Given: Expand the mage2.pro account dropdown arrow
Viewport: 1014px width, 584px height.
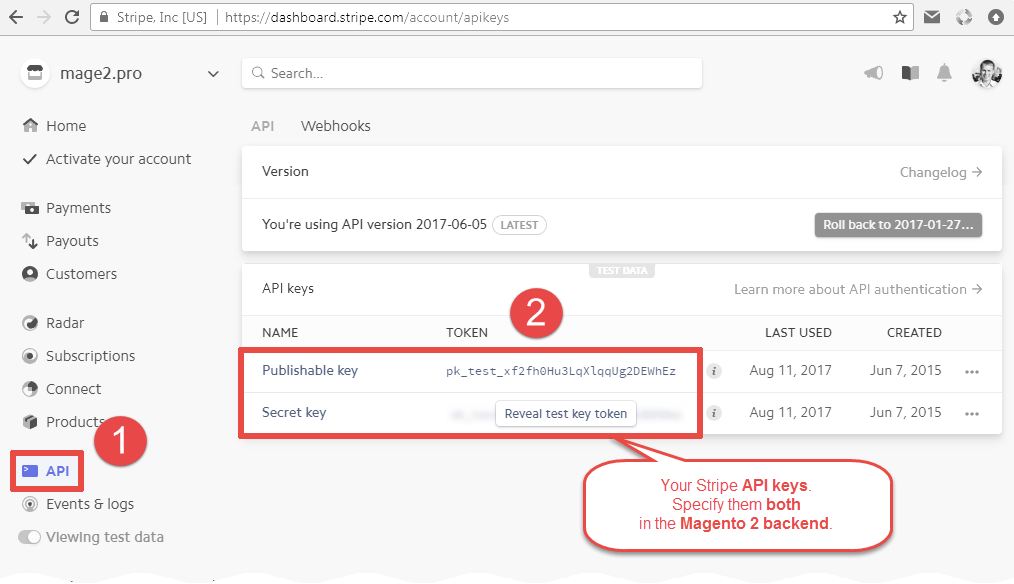Looking at the screenshot, I should pyautogui.click(x=213, y=74).
